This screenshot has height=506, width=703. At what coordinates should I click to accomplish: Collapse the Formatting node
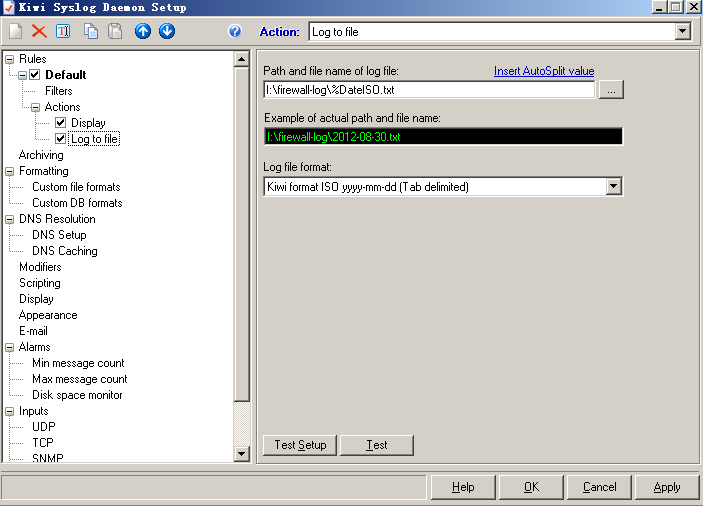pos(9,171)
